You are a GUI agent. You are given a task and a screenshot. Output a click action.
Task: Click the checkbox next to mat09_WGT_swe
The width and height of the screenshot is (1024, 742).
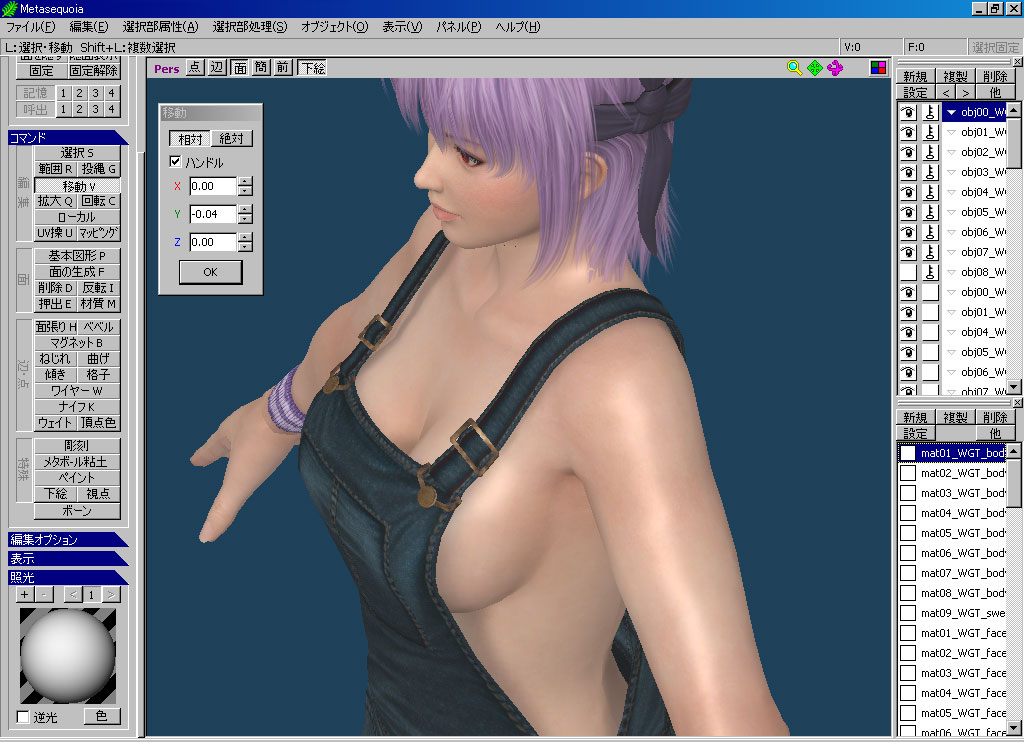(908, 613)
